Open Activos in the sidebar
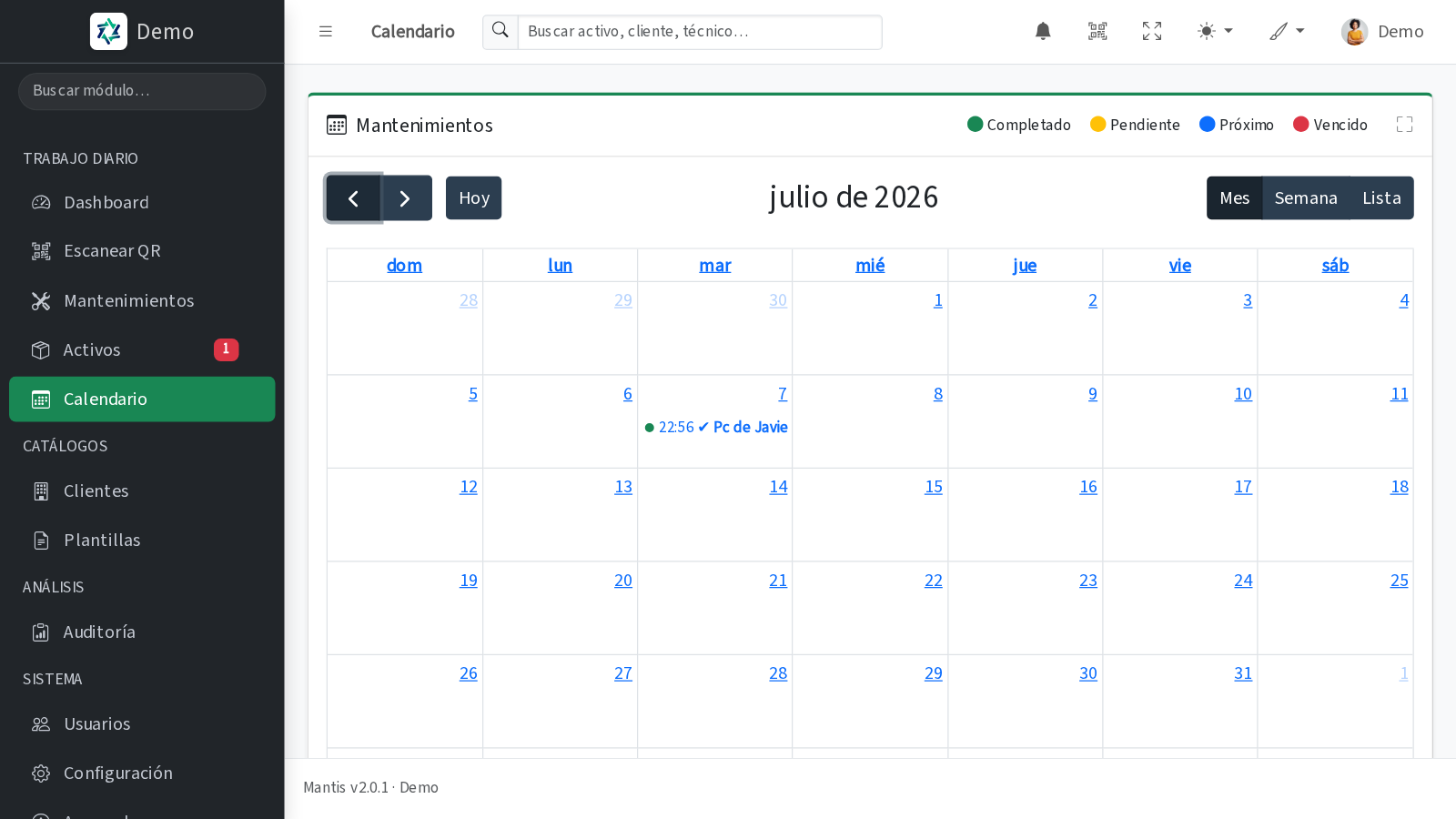1456x819 pixels. pyautogui.click(x=142, y=349)
